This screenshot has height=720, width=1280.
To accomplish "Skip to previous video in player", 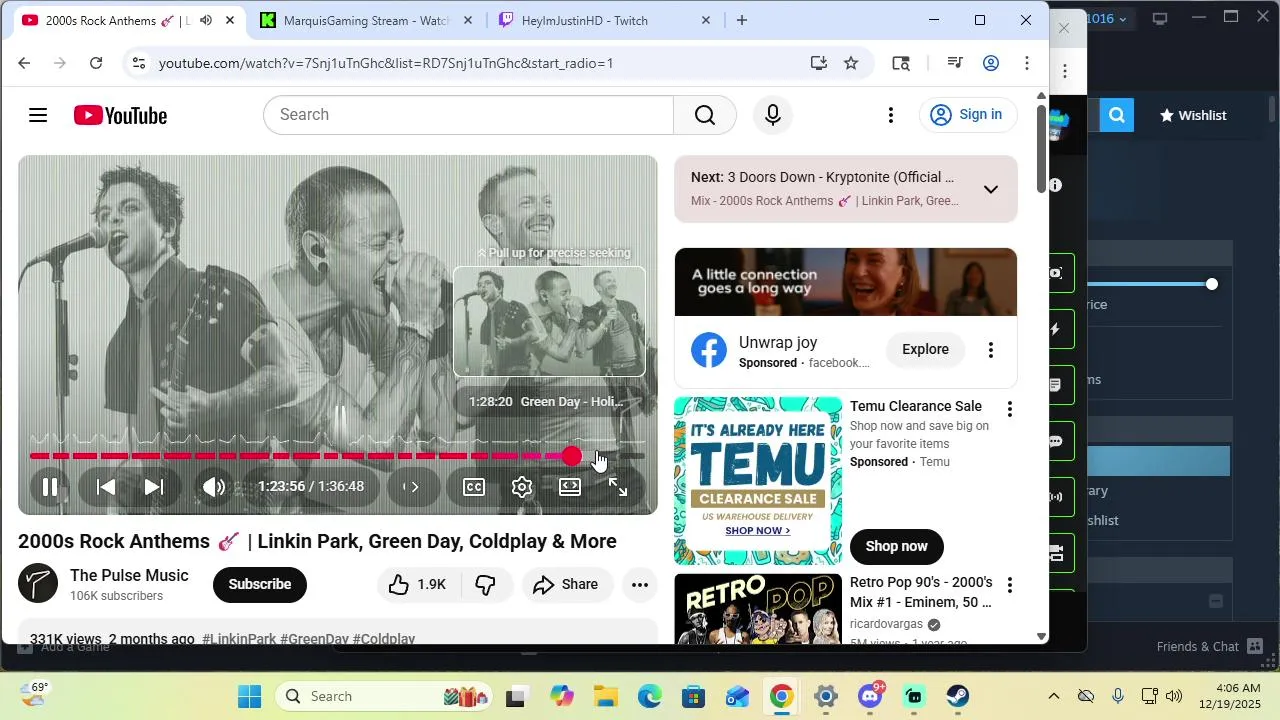I will [x=105, y=487].
